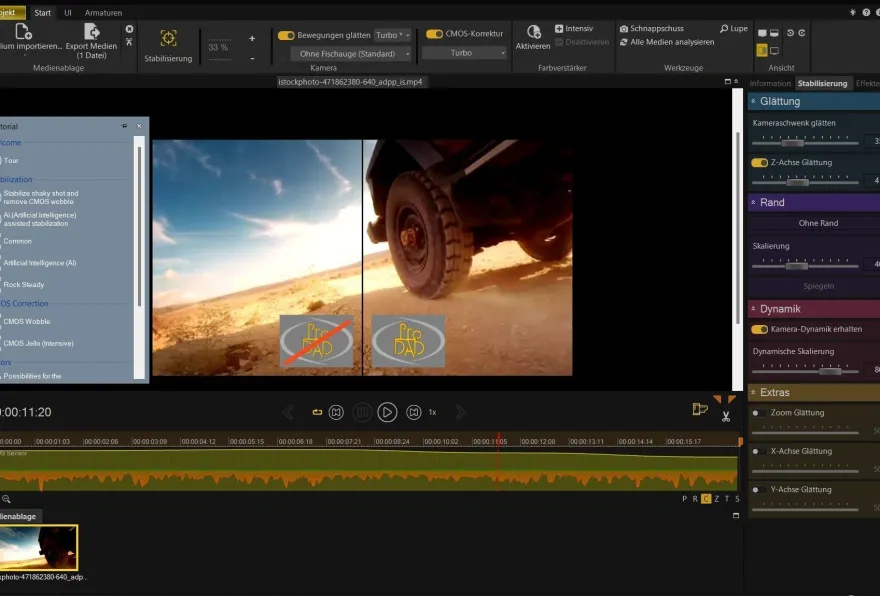Open the Information panel tab
Image resolution: width=880 pixels, height=596 pixels.
point(770,84)
